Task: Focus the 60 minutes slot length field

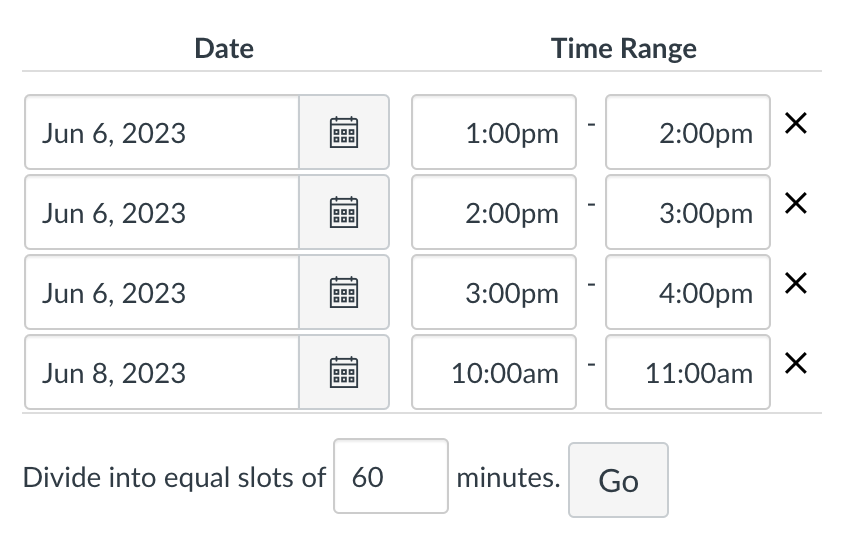Action: pos(391,476)
